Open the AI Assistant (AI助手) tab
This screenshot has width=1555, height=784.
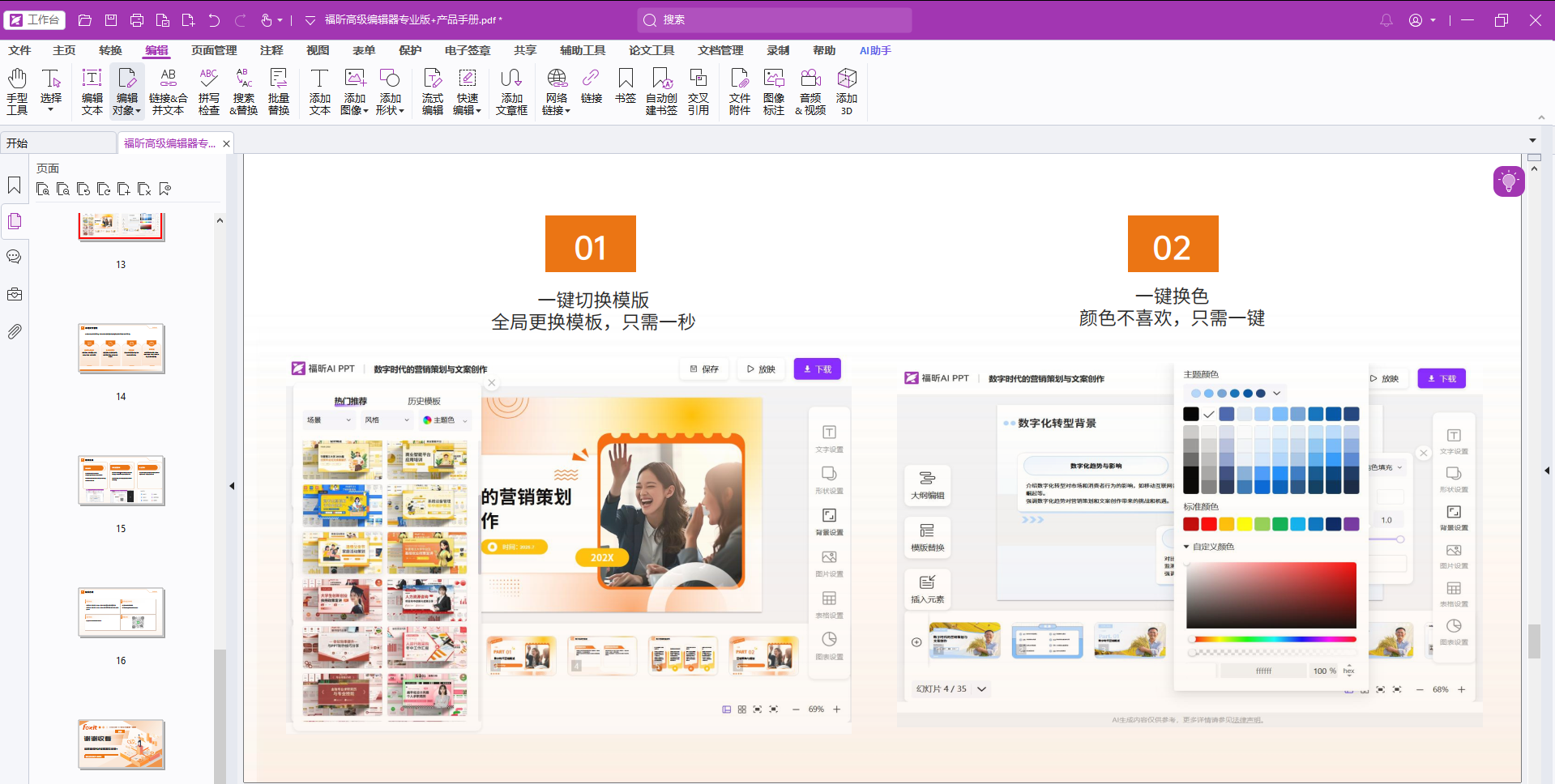pyautogui.click(x=875, y=50)
